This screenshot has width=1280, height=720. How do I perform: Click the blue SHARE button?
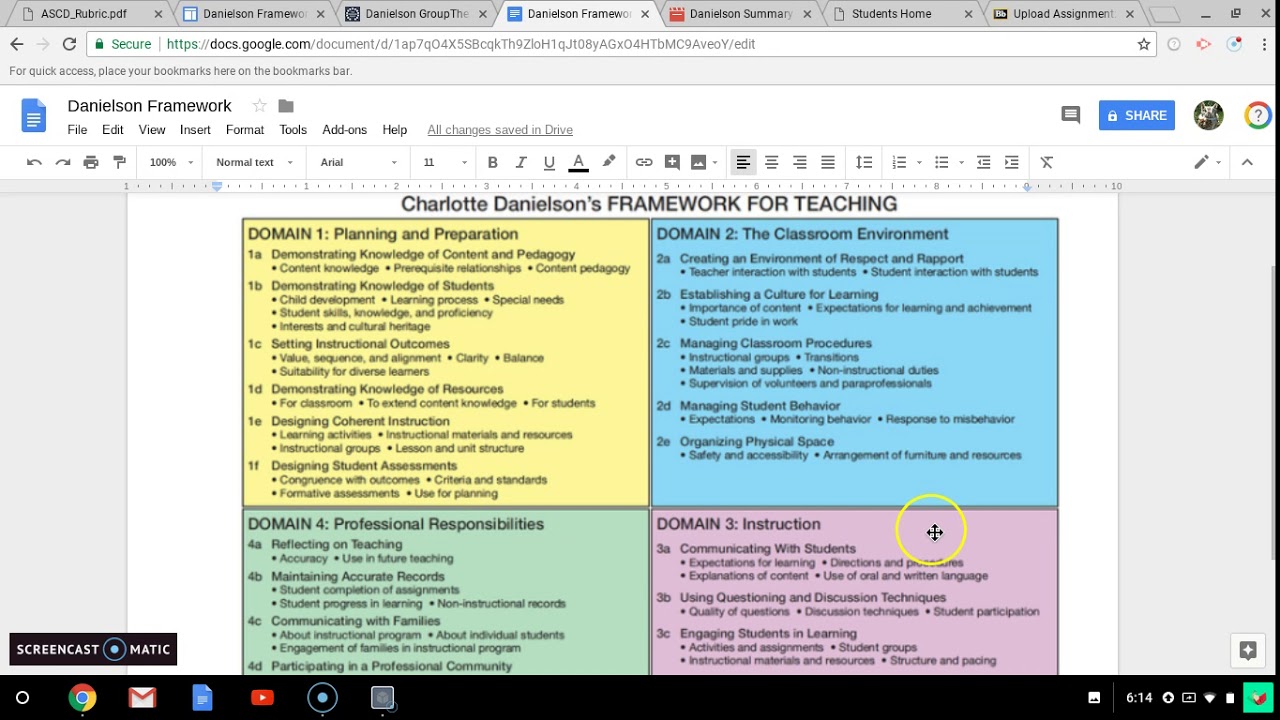[x=1137, y=116]
